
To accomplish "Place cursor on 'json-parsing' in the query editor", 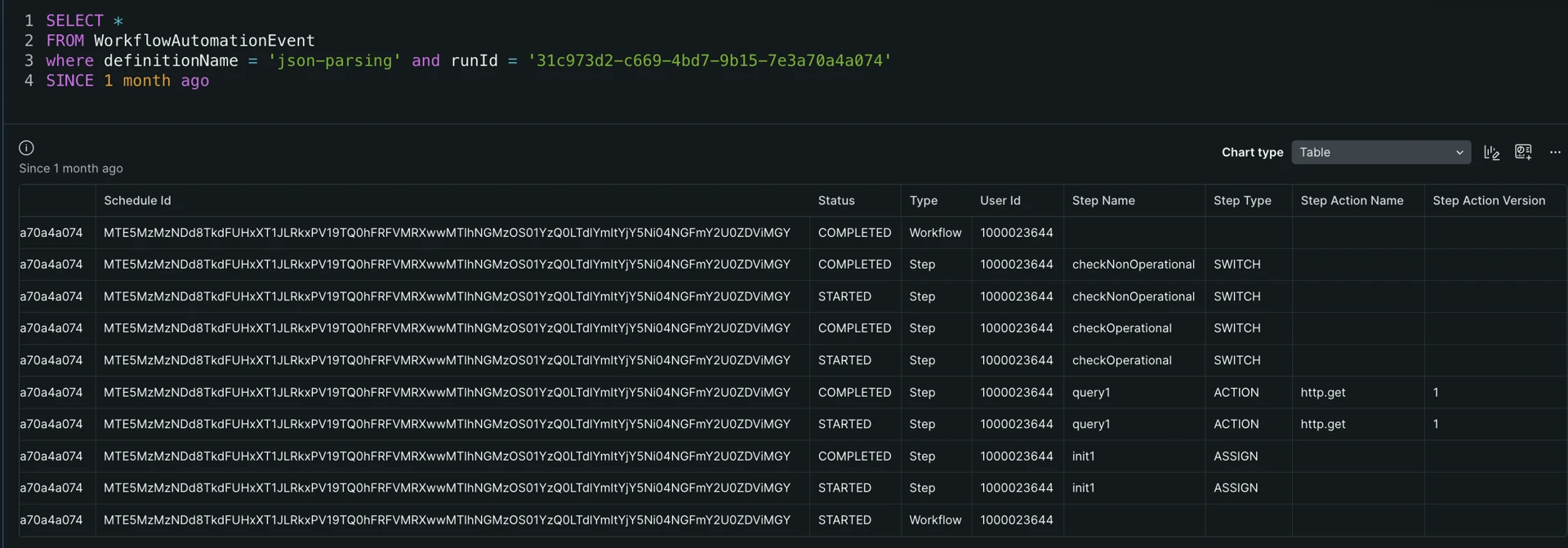I will tap(334, 61).
